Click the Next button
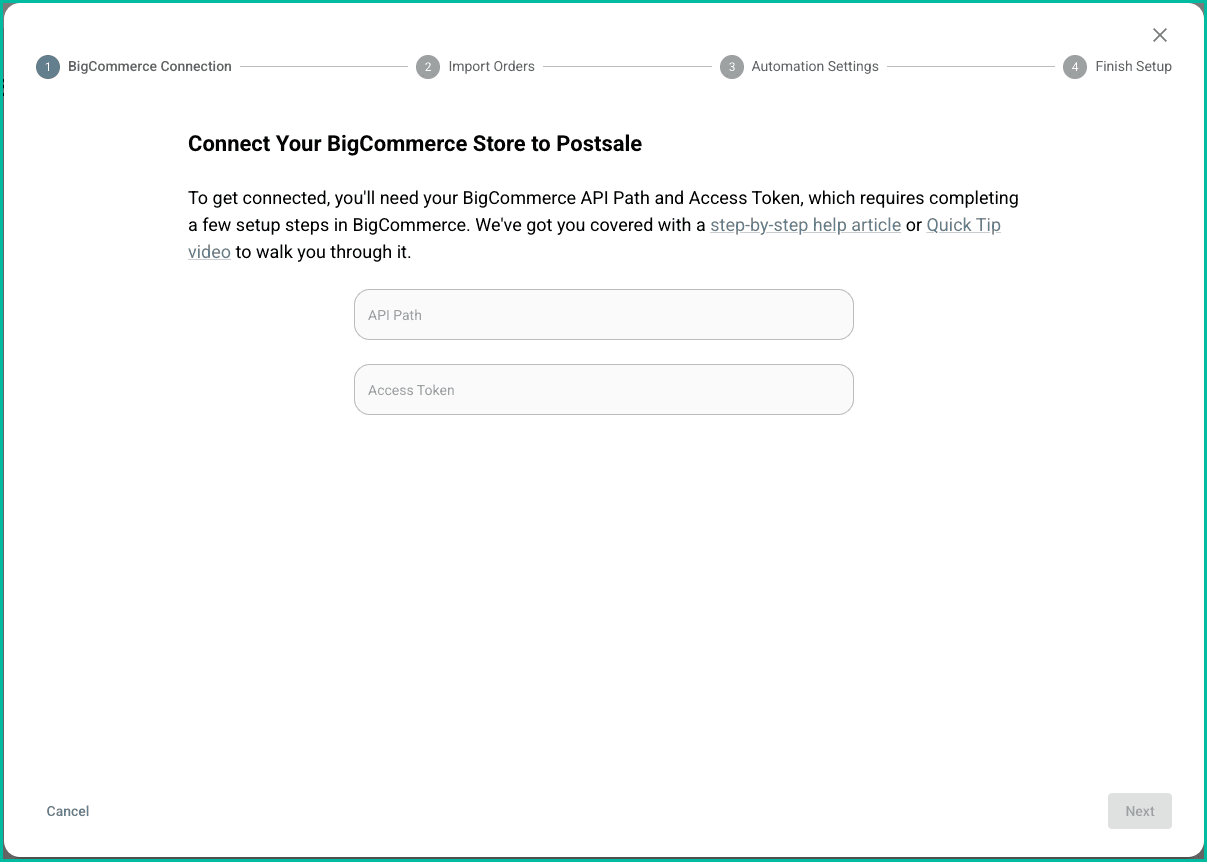This screenshot has height=862, width=1207. (1139, 811)
